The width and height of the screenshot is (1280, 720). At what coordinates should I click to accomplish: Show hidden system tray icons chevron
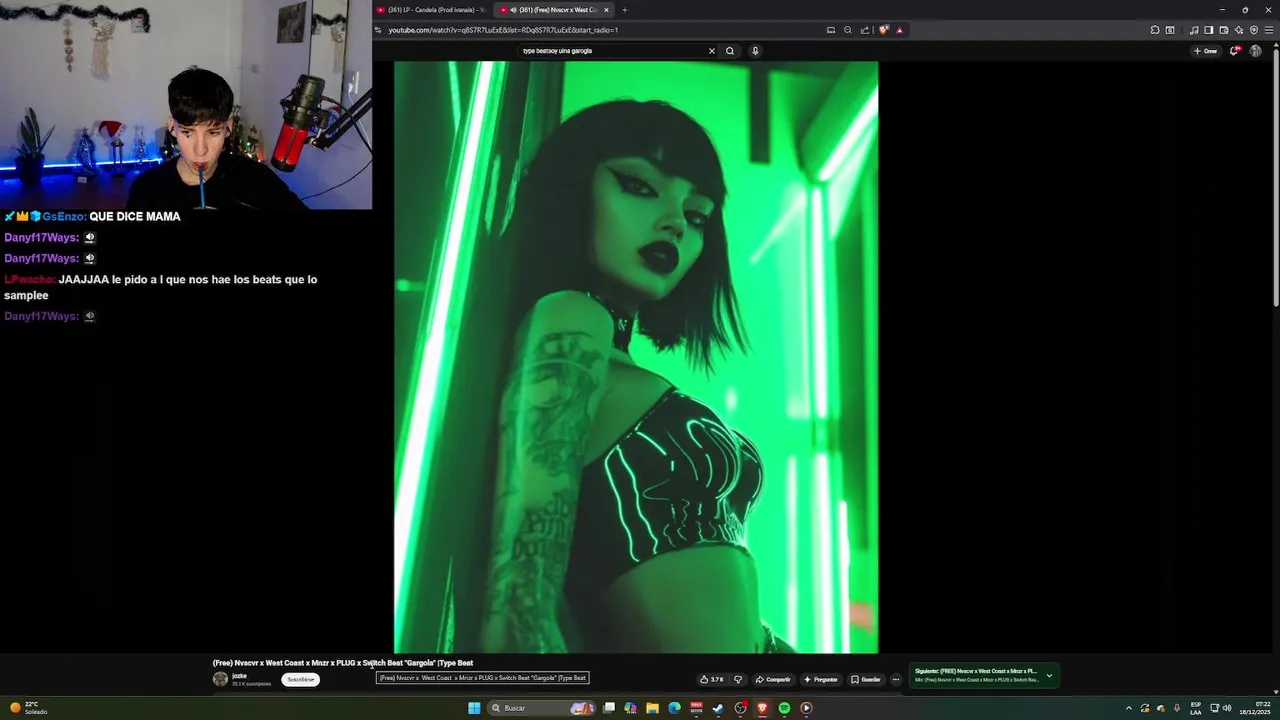[x=1129, y=708]
